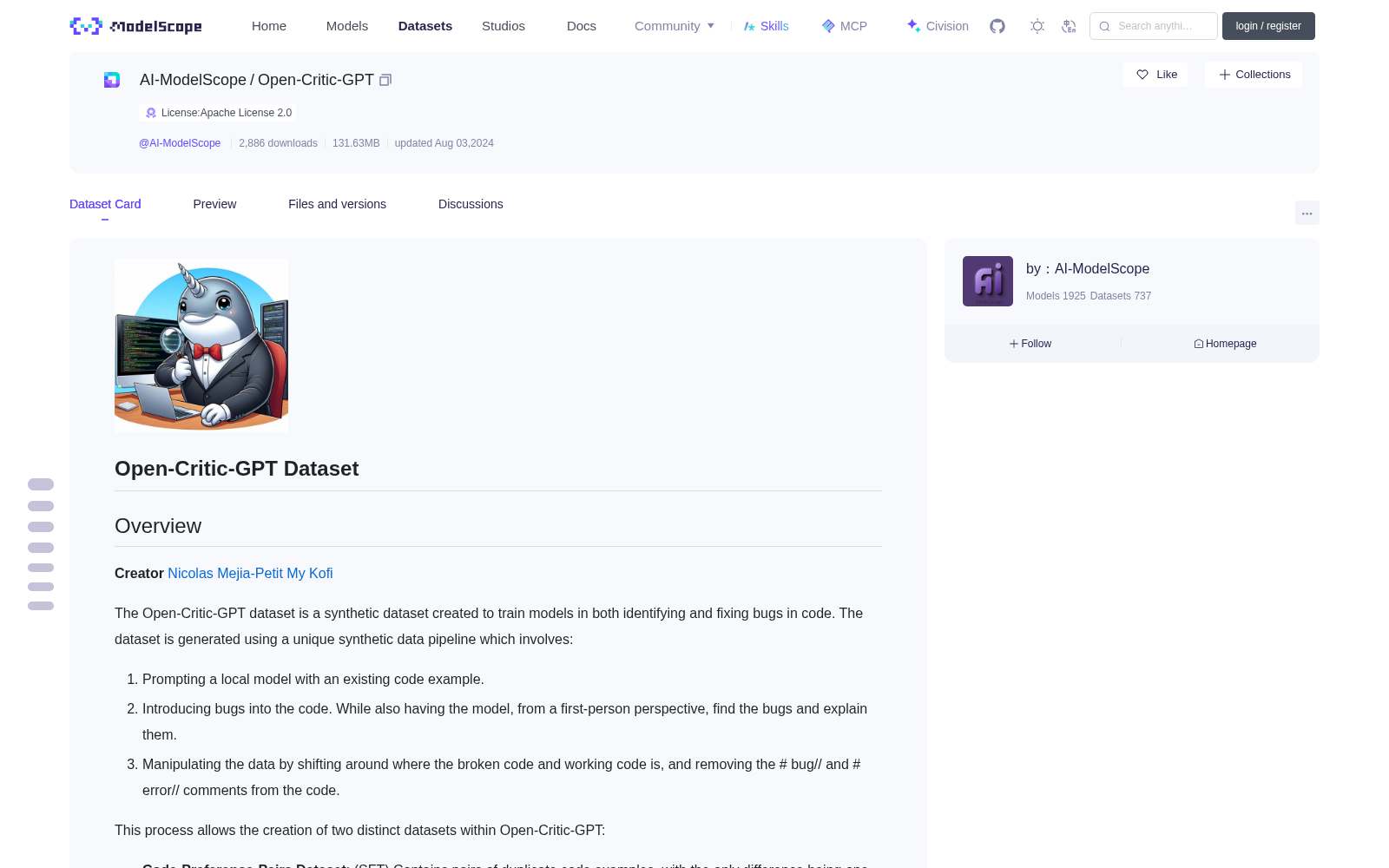Screen dimensions: 1389x868
Task: Click the '2,886 downloads' text
Action: (x=278, y=143)
